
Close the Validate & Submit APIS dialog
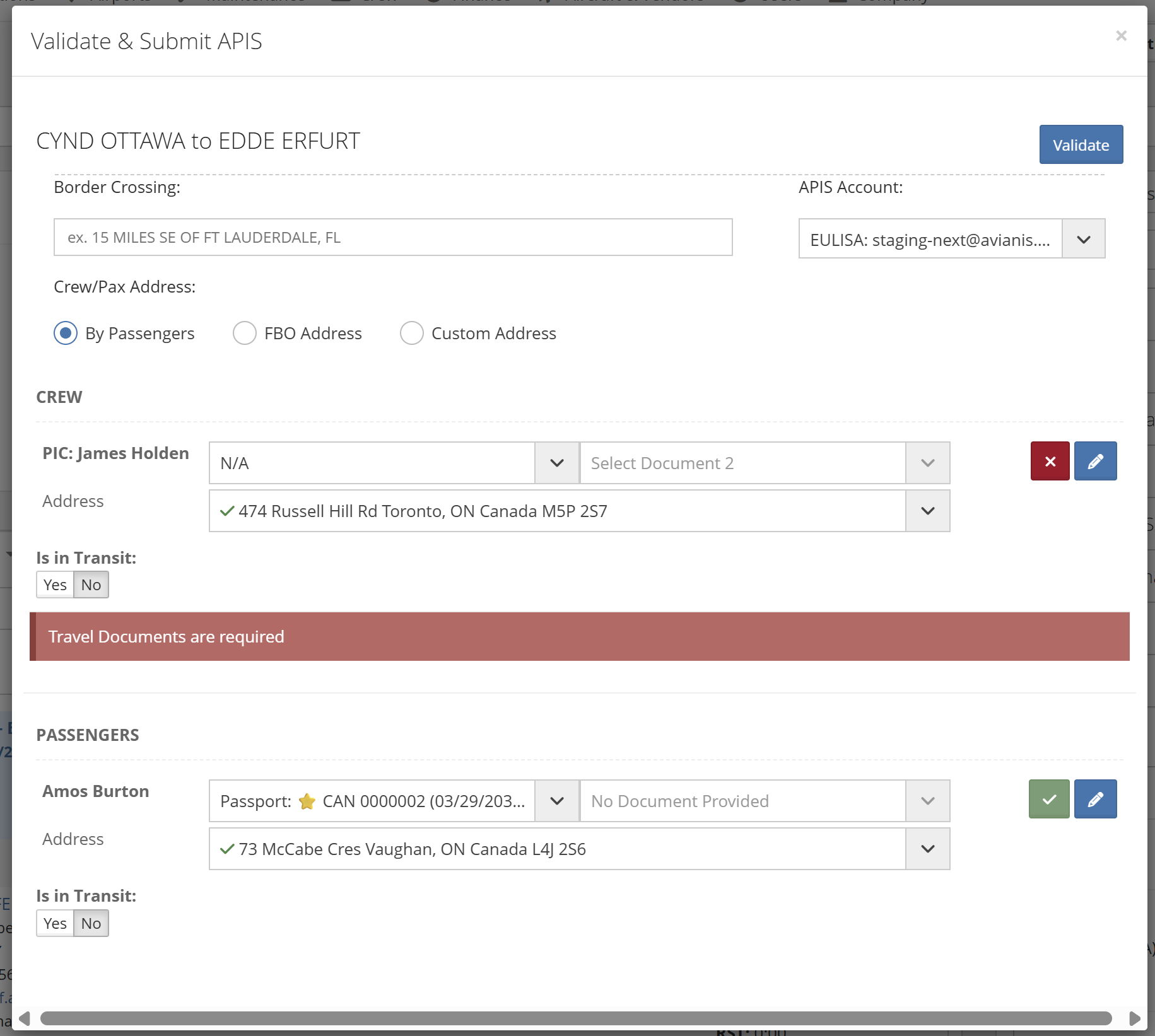point(1121,36)
